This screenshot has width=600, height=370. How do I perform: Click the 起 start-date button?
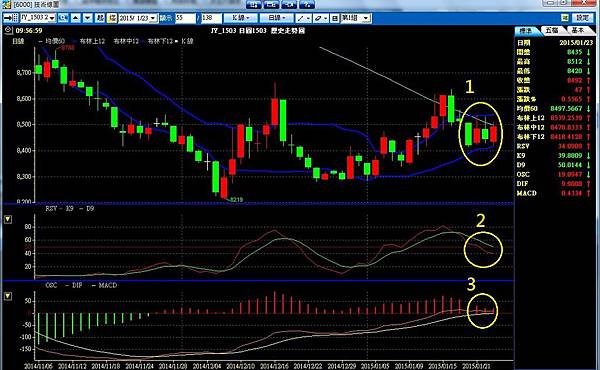(100, 18)
